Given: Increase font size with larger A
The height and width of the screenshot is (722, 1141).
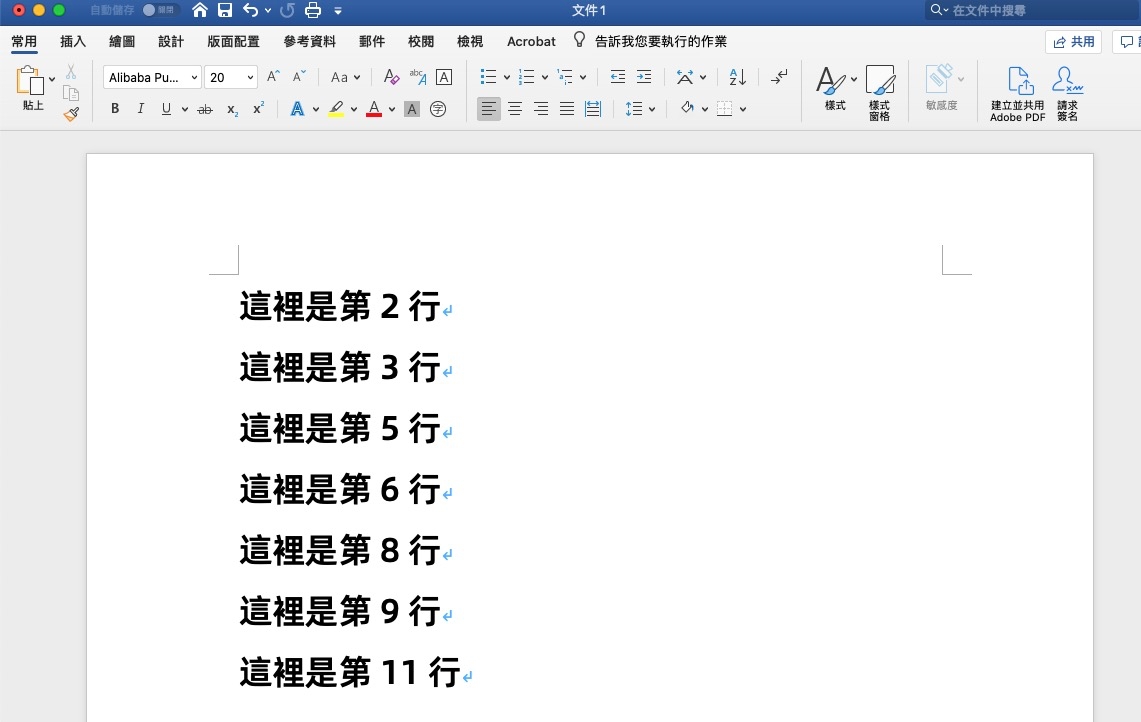Looking at the screenshot, I should [x=274, y=76].
